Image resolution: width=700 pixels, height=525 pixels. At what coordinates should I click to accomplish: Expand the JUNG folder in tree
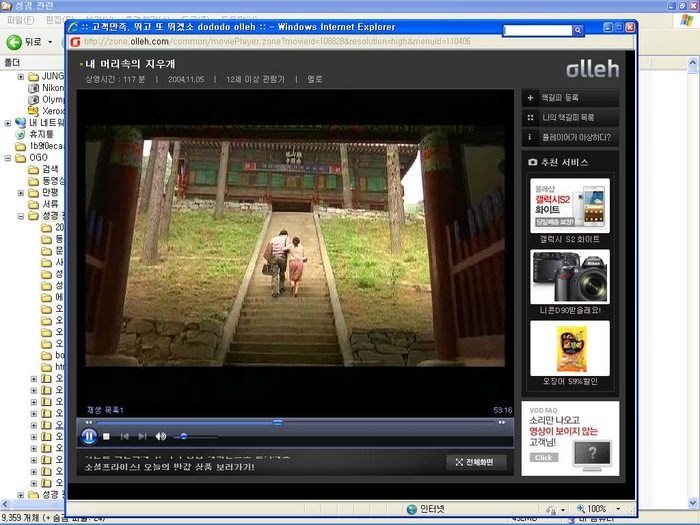[x=21, y=77]
